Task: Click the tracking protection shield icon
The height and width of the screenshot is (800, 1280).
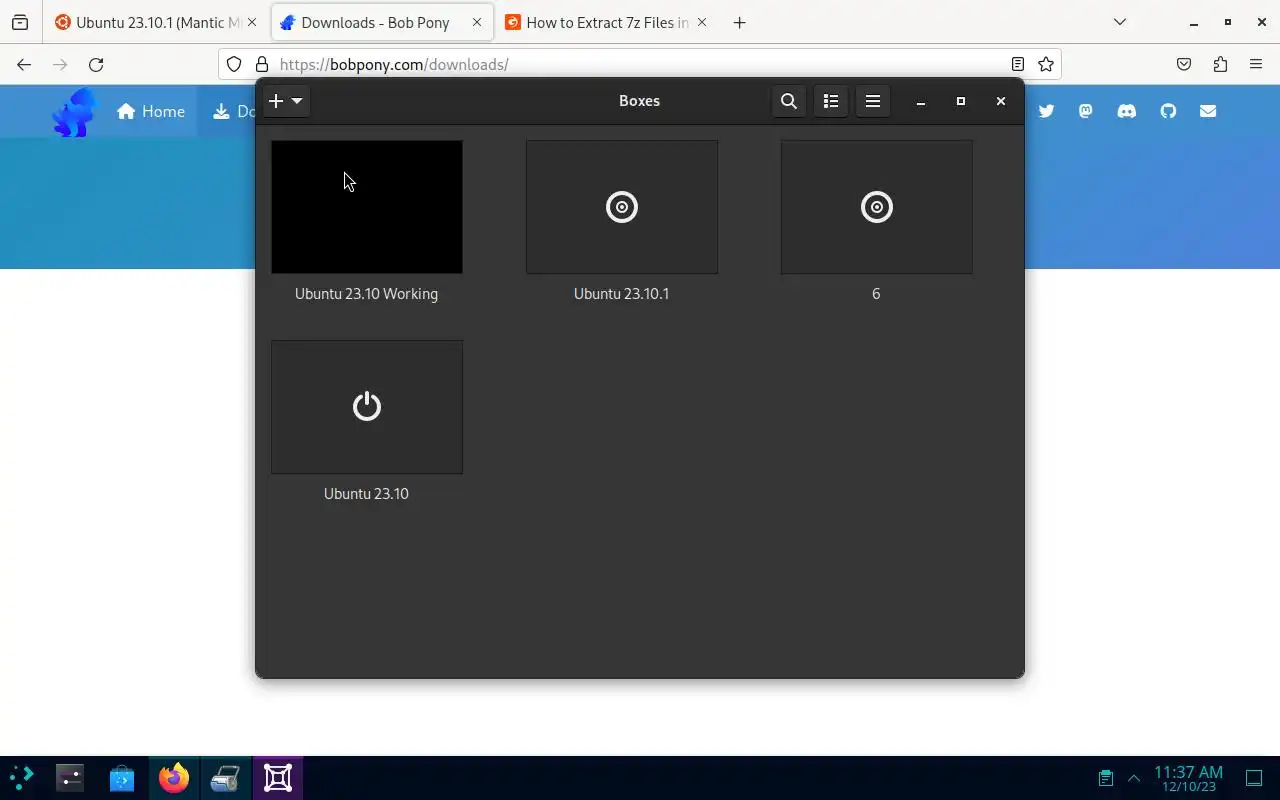Action: 234,64
